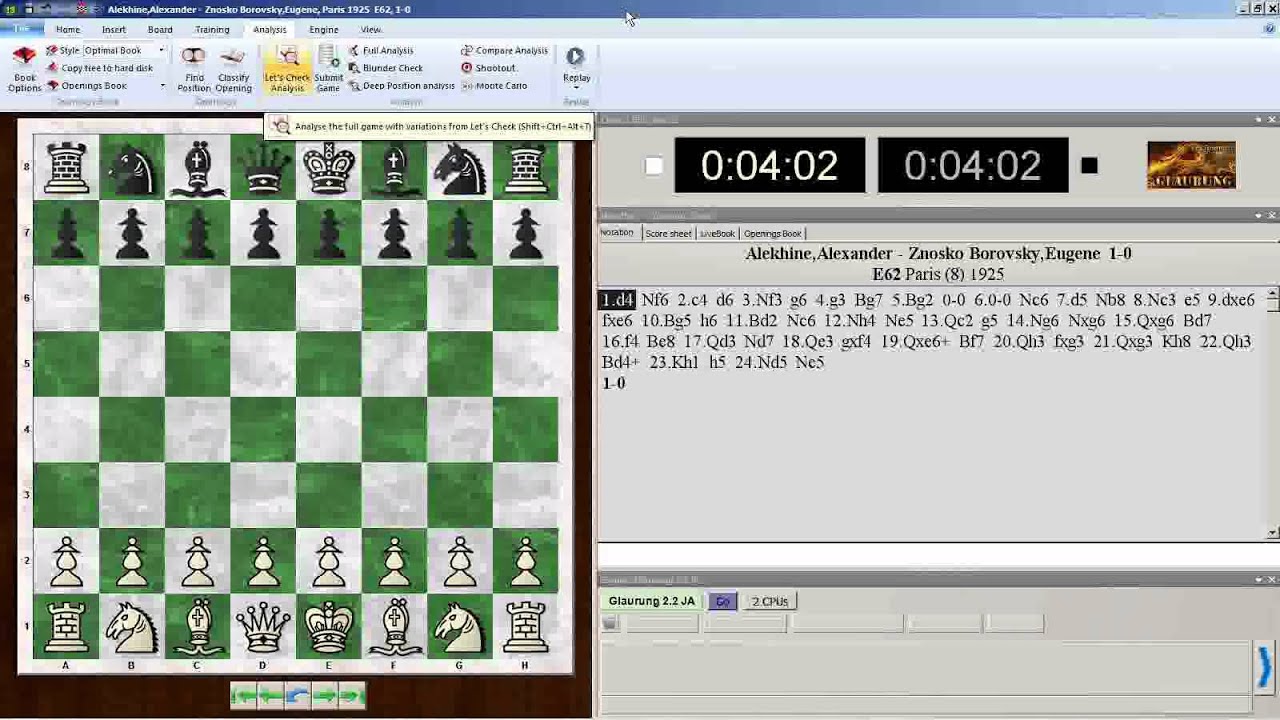Screen dimensions: 1280x720
Task: Start Let's Check Analysis
Action: pos(287,69)
